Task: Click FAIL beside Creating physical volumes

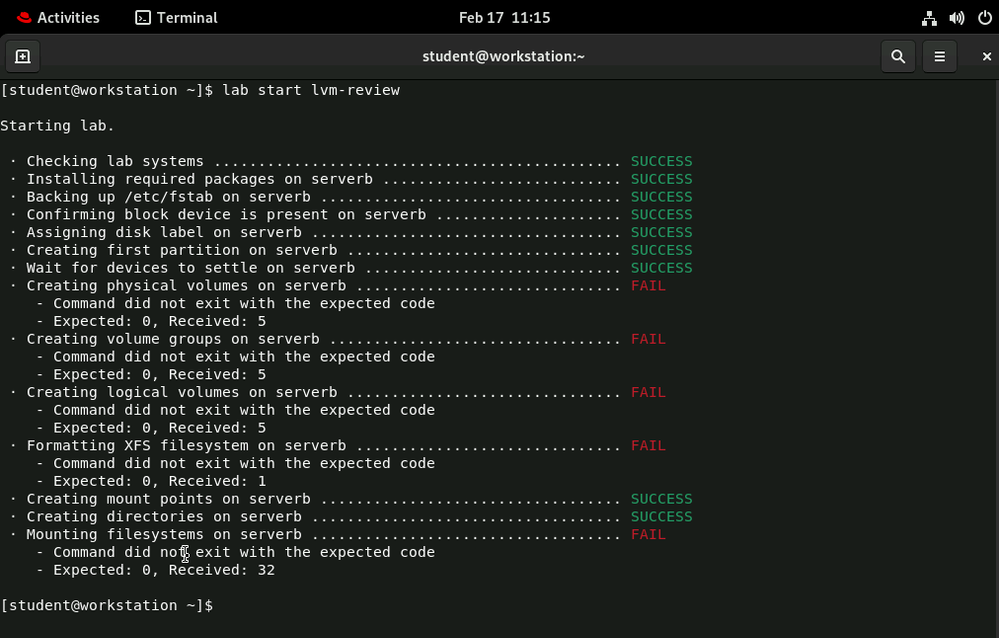Action: point(648,286)
